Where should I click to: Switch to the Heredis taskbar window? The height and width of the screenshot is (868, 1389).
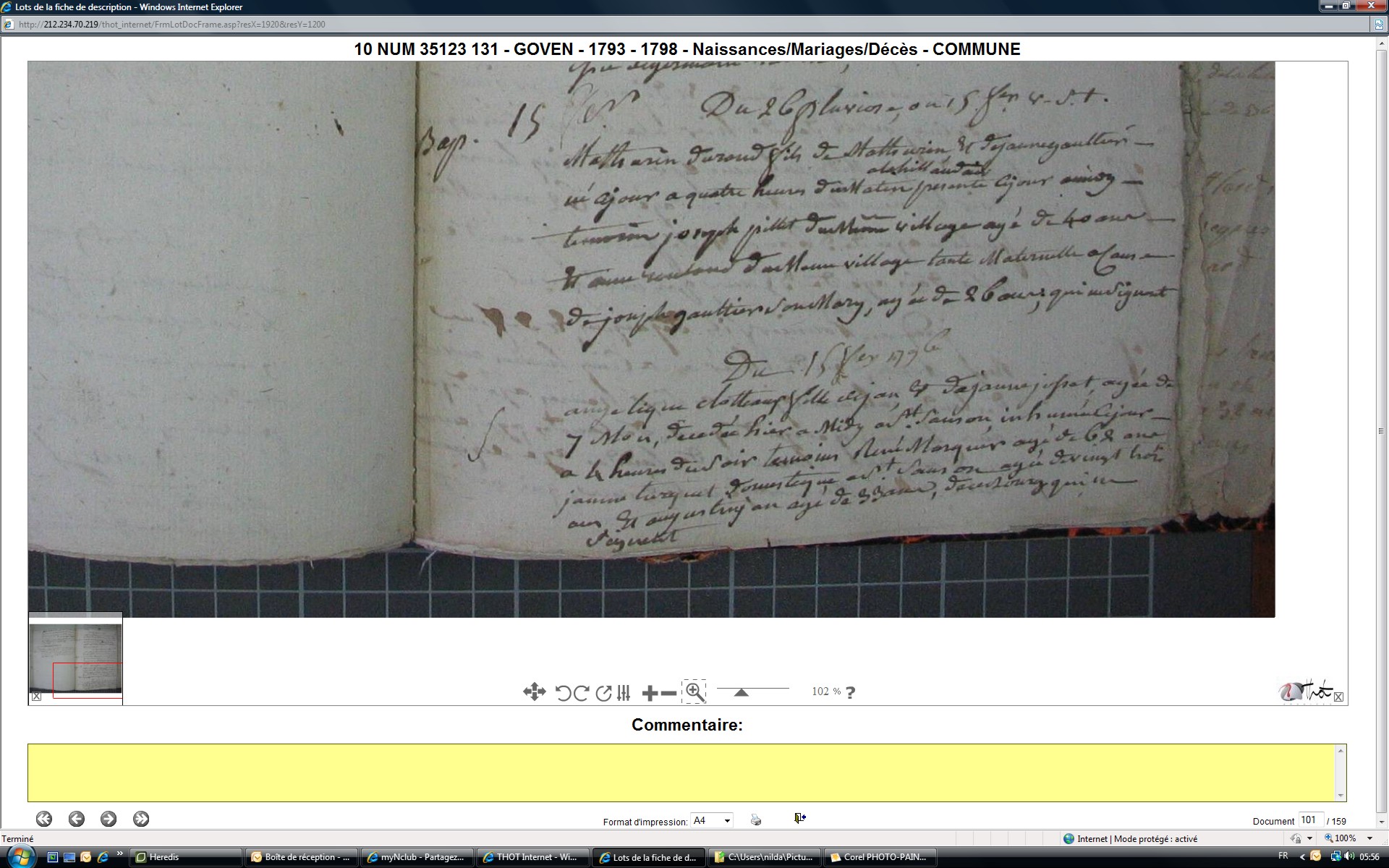click(x=186, y=857)
